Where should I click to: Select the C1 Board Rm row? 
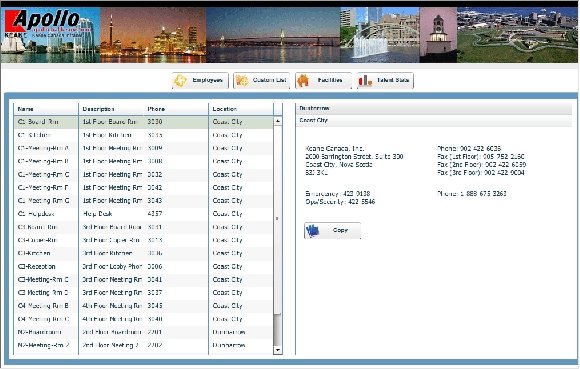pyautogui.click(x=143, y=122)
